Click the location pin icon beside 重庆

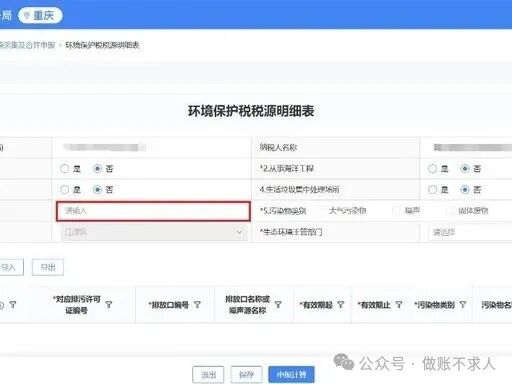pos(27,15)
